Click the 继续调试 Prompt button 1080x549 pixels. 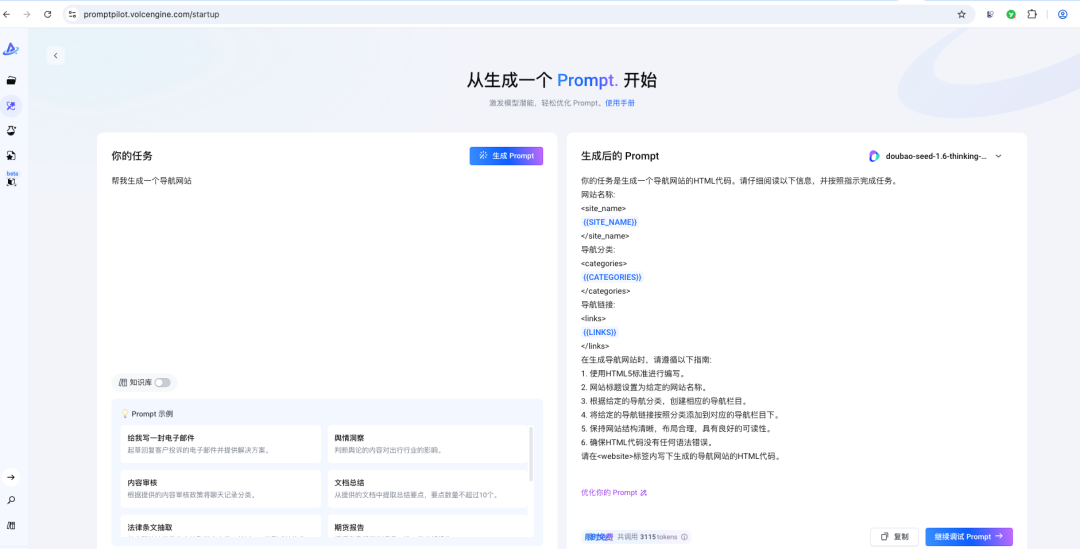[x=968, y=537]
